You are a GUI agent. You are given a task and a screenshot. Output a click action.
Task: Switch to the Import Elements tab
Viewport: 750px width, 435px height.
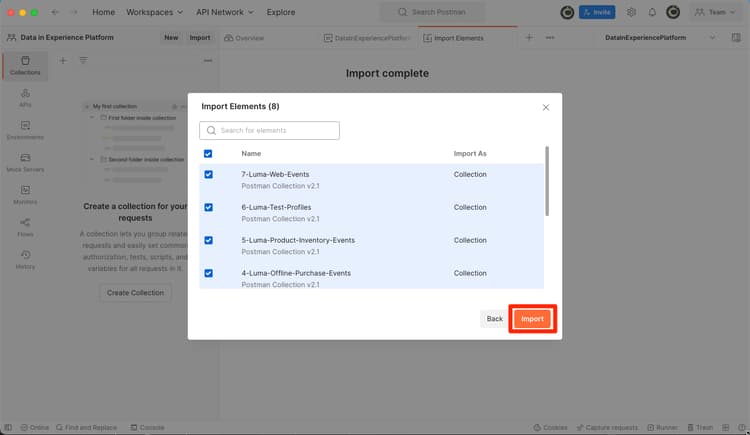[453, 38]
